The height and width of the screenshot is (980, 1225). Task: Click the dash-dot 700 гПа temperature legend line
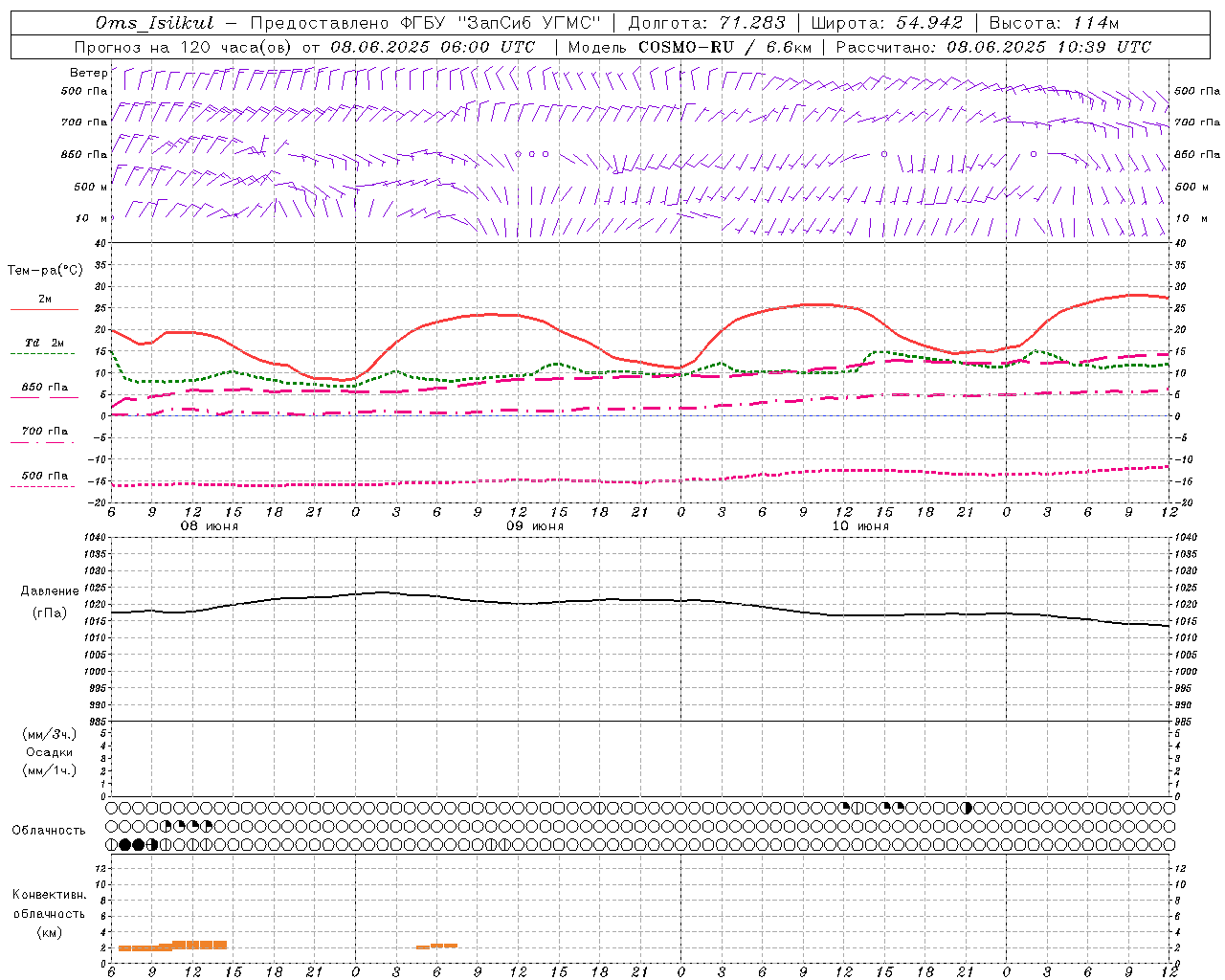click(x=43, y=442)
